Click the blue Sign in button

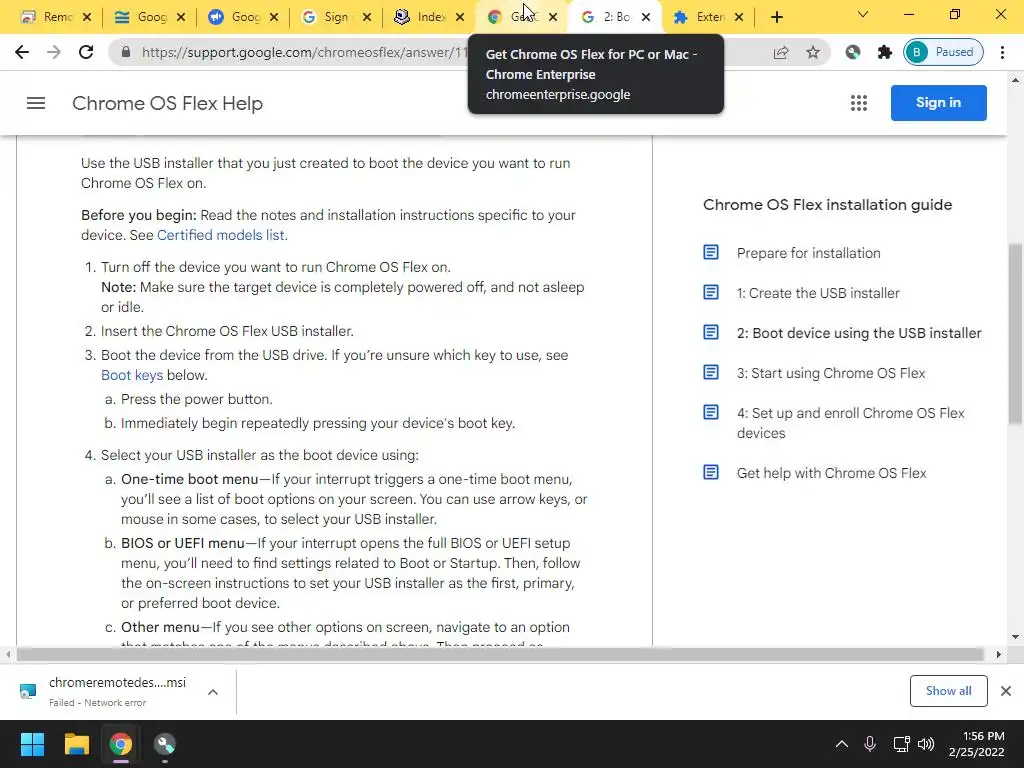938,103
